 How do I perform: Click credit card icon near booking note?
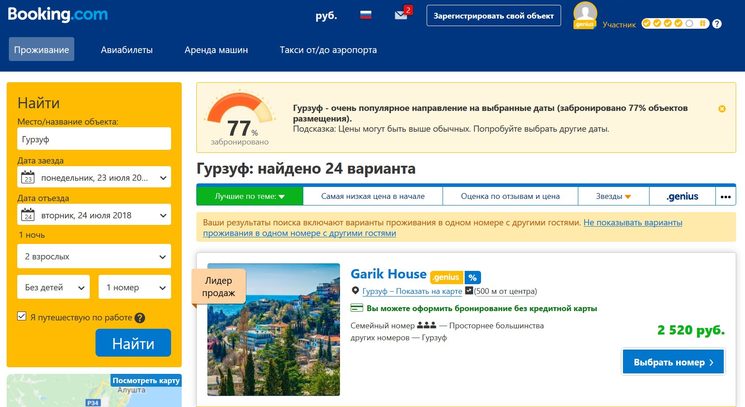356,308
